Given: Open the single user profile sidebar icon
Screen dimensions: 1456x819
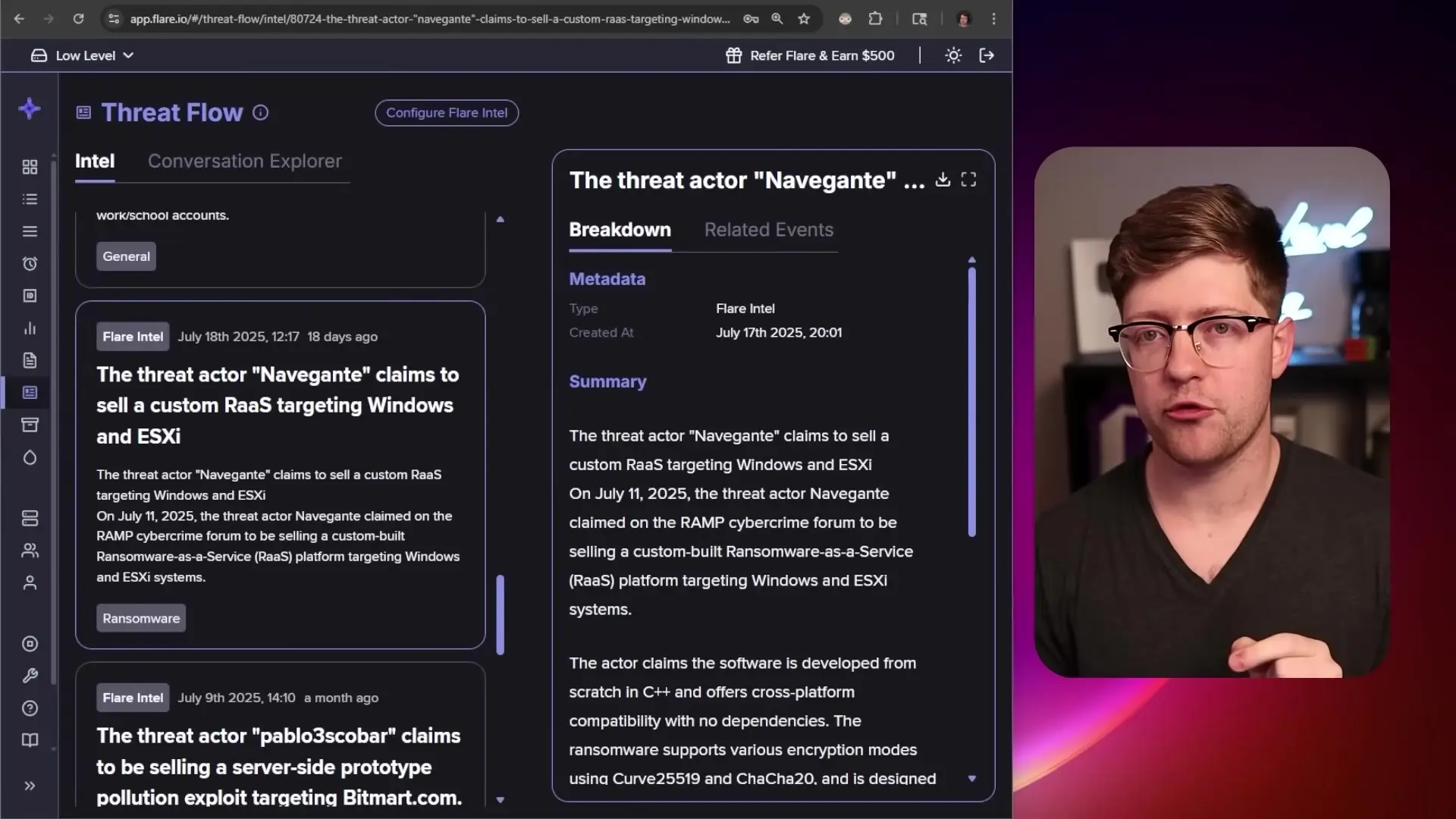Looking at the screenshot, I should (x=30, y=583).
